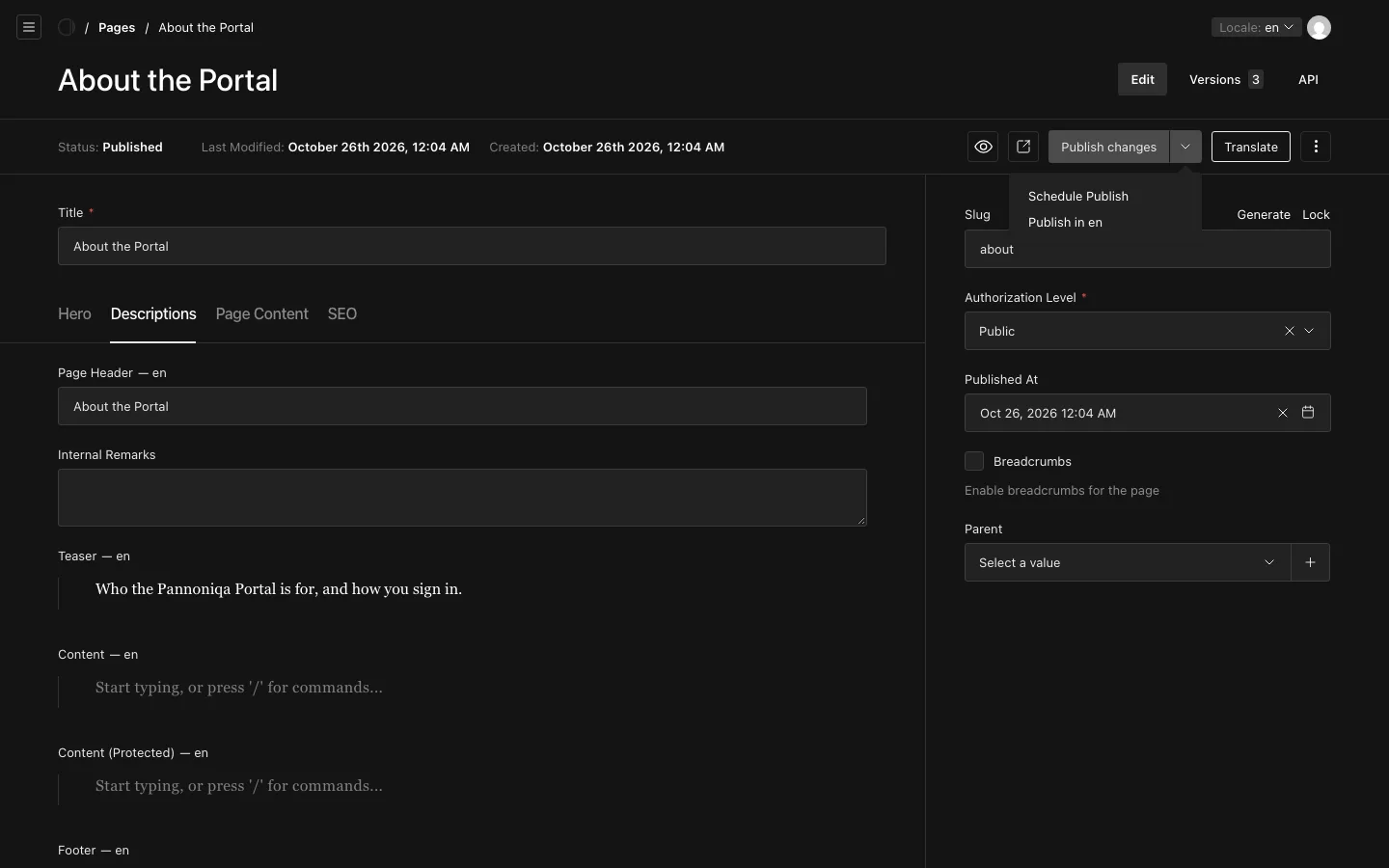Select the Descriptions tab

(x=153, y=313)
